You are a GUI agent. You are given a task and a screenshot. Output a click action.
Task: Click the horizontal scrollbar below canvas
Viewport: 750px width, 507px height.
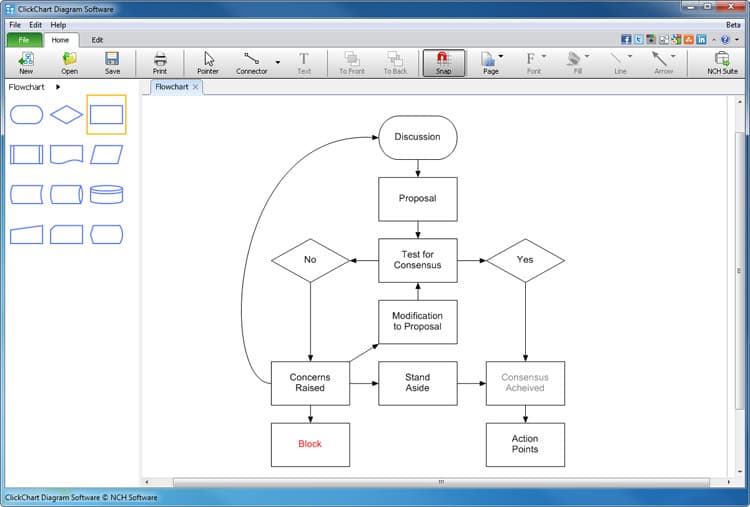[x=440, y=482]
